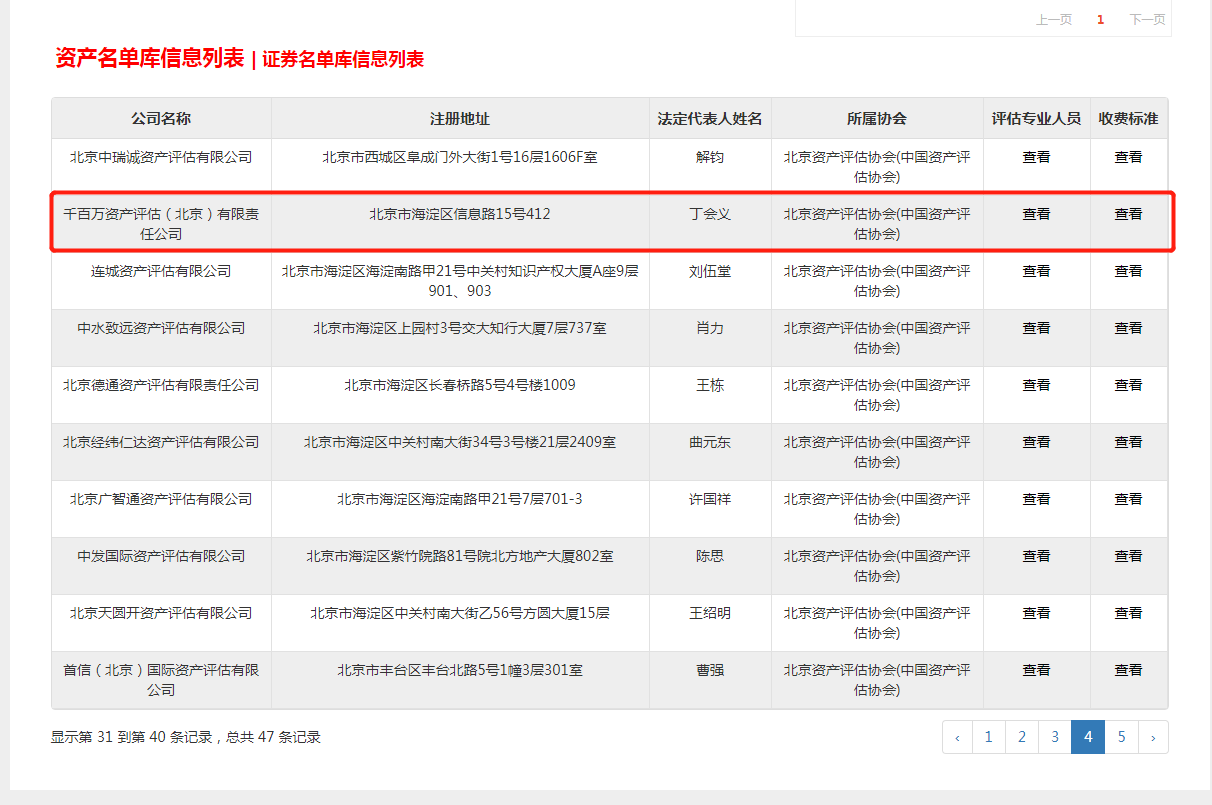The image size is (1212, 805).
Task: Go to pagination page 1
Action: [x=988, y=737]
